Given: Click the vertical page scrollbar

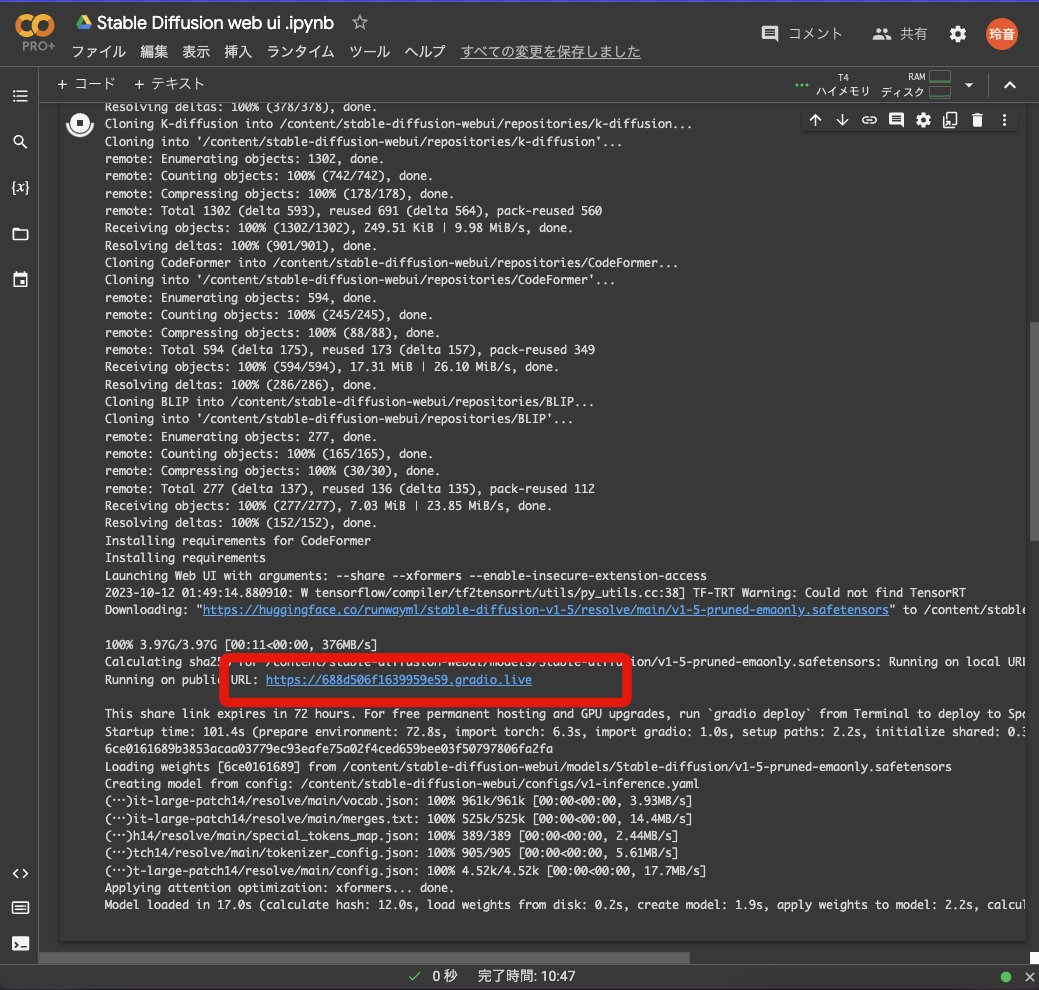Looking at the screenshot, I should pyautogui.click(x=1034, y=431).
